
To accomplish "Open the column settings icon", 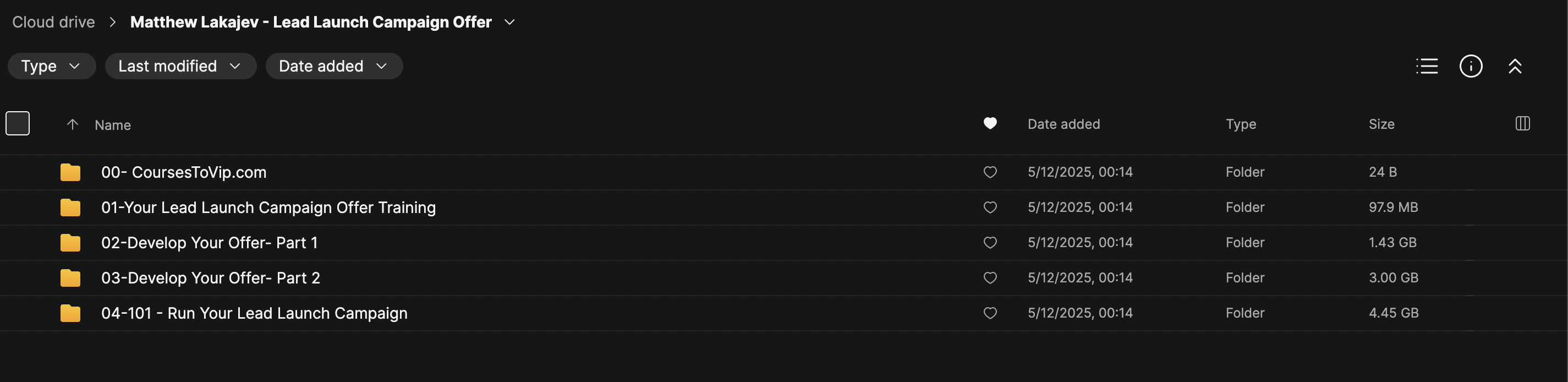I will tap(1522, 124).
